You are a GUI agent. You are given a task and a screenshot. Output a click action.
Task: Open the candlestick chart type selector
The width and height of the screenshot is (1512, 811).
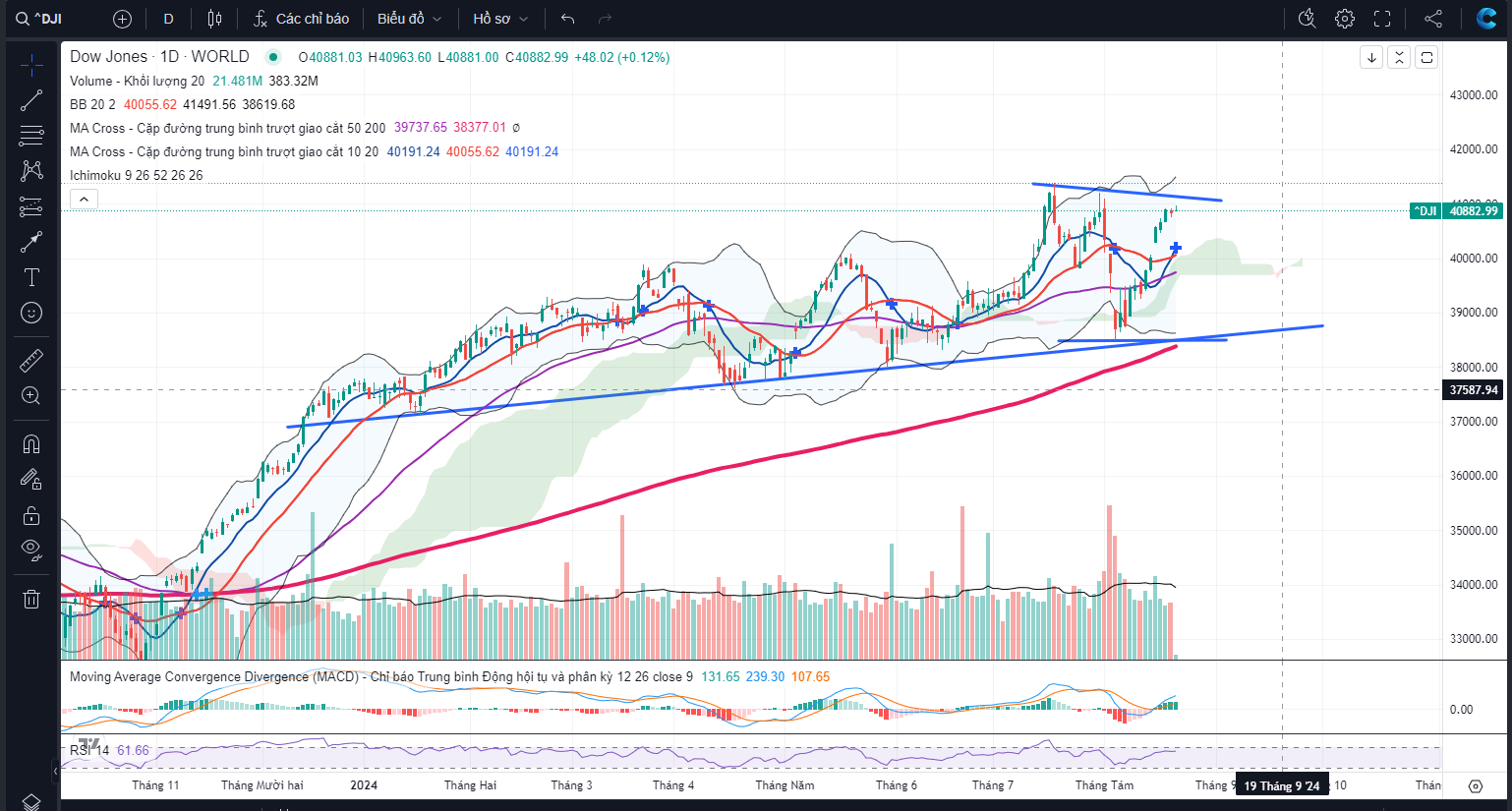coord(215,19)
